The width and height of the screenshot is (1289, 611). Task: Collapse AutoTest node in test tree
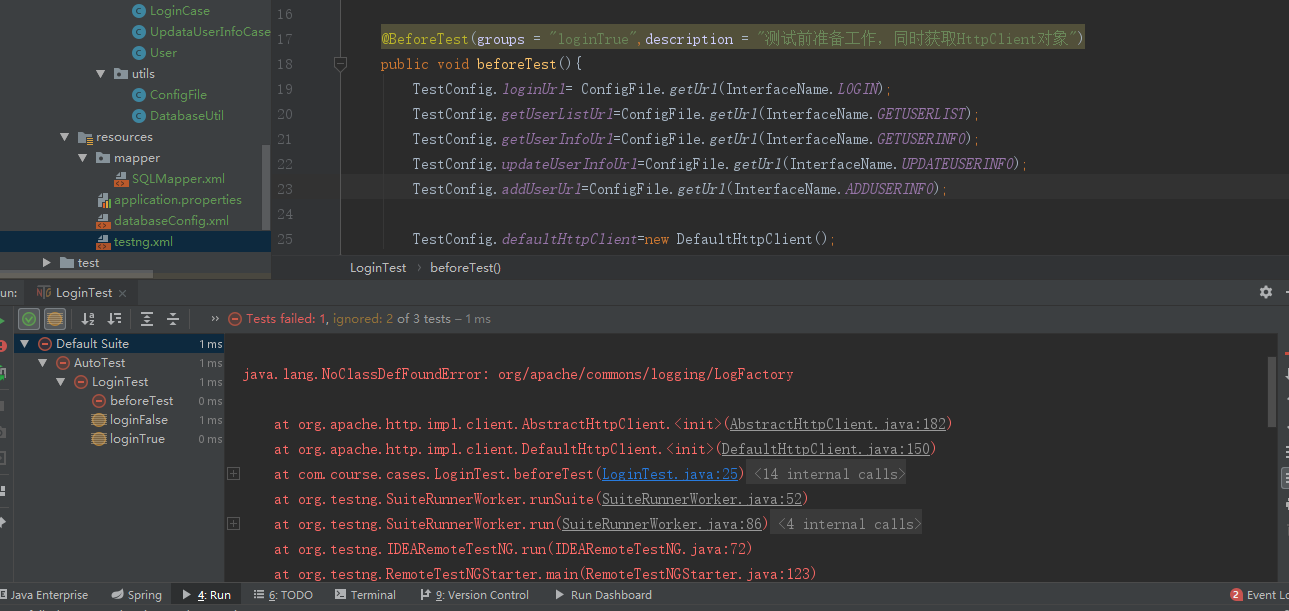(x=43, y=363)
